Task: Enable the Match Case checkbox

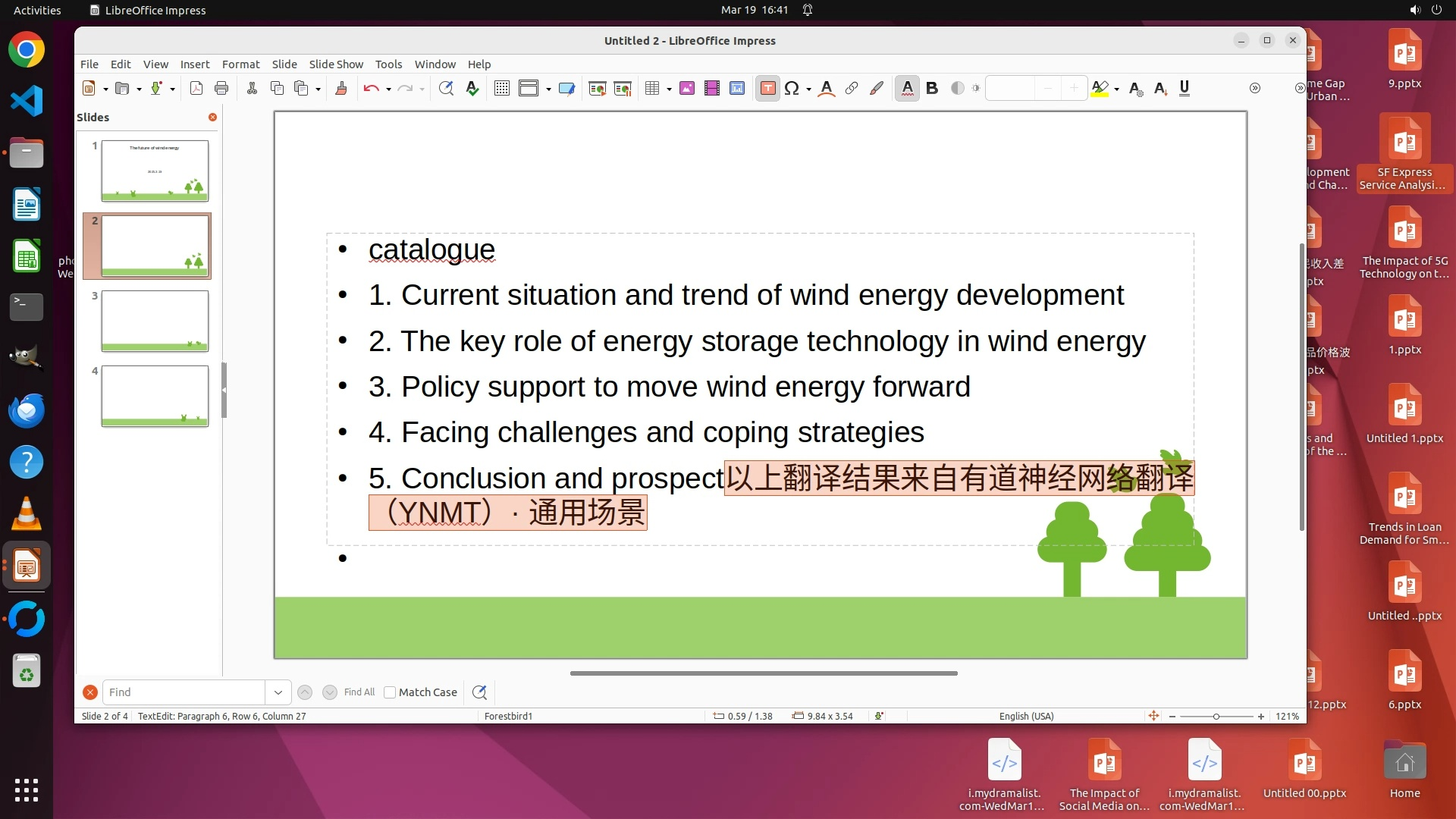Action: 390,692
